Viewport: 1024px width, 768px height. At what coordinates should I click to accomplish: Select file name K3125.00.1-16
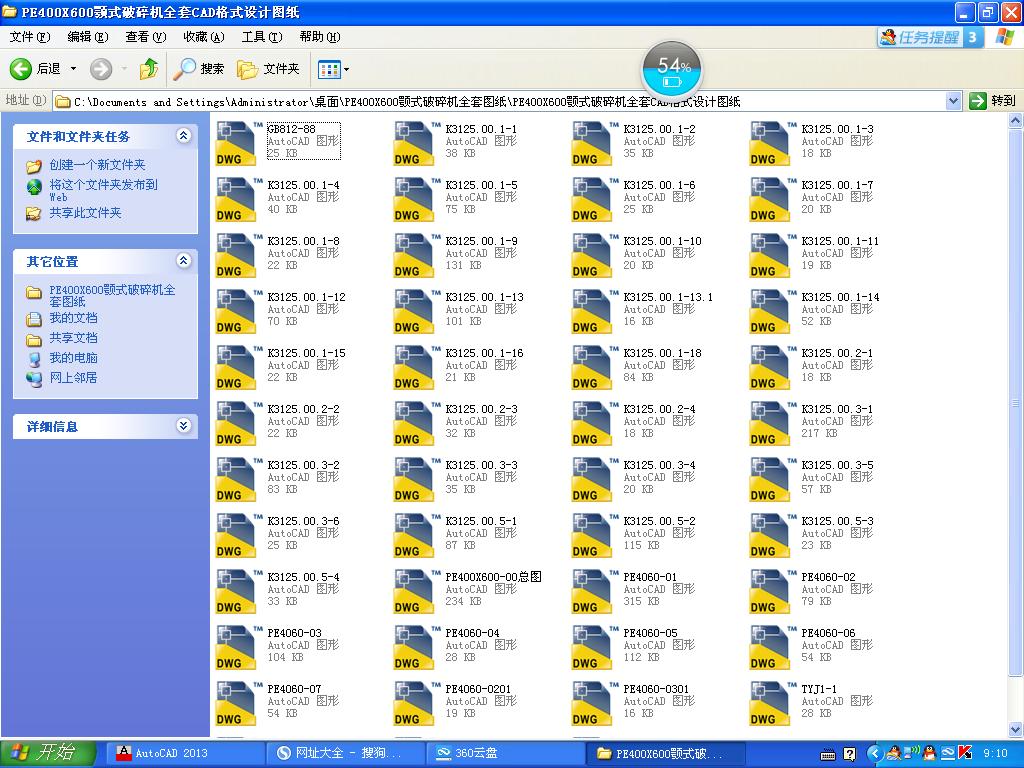484,353
